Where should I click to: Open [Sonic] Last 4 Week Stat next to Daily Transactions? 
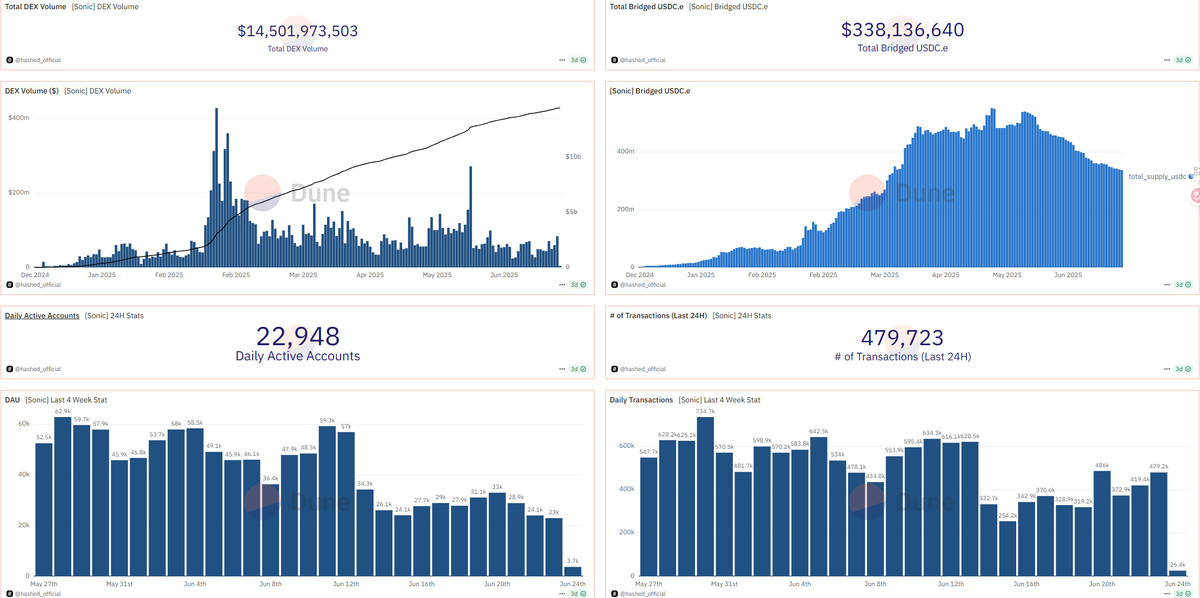(719, 399)
